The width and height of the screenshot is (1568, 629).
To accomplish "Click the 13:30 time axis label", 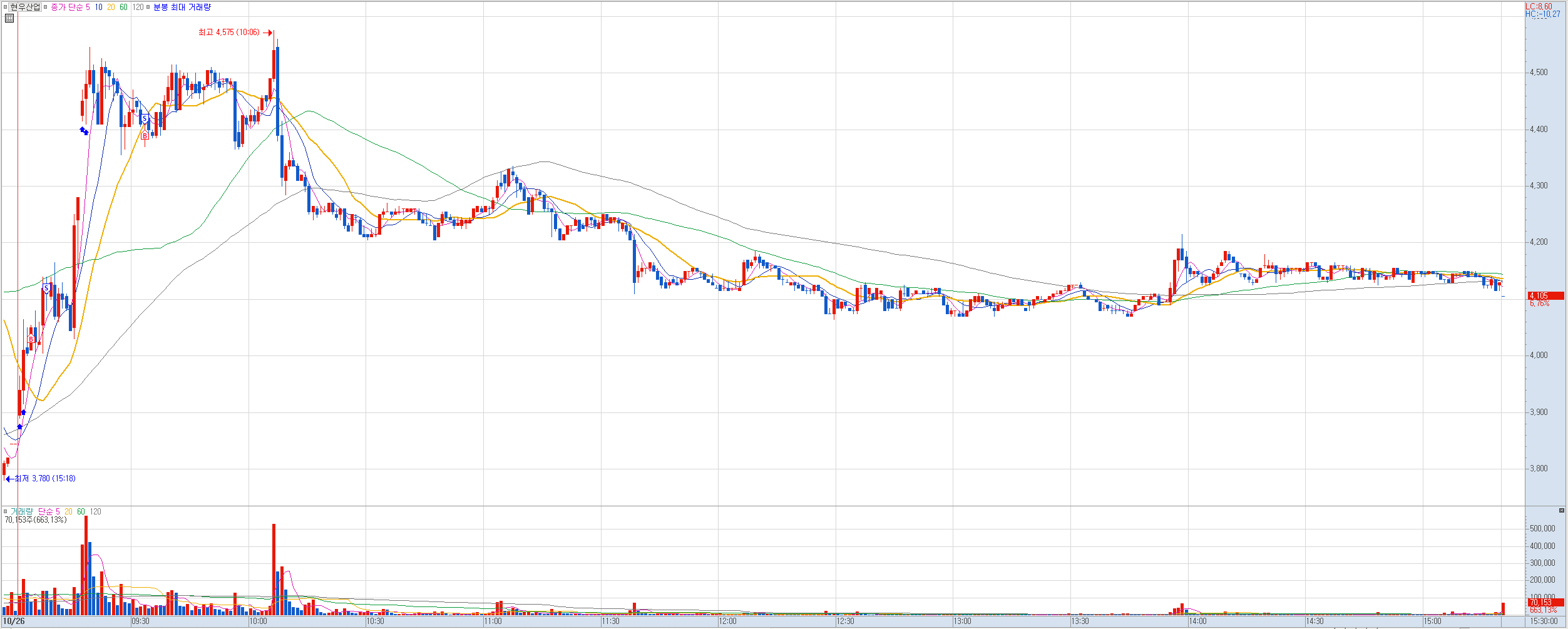I will coord(1080,621).
